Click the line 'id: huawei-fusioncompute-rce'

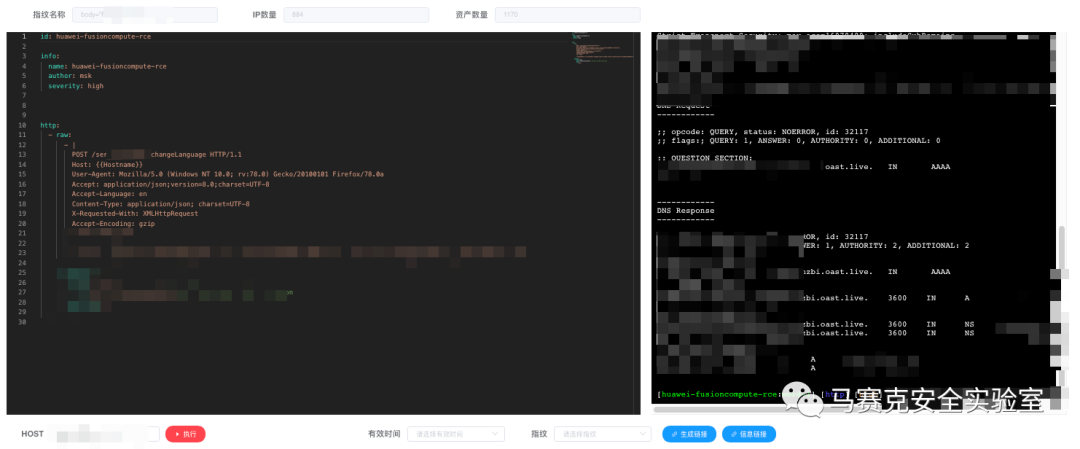click(x=95, y=36)
